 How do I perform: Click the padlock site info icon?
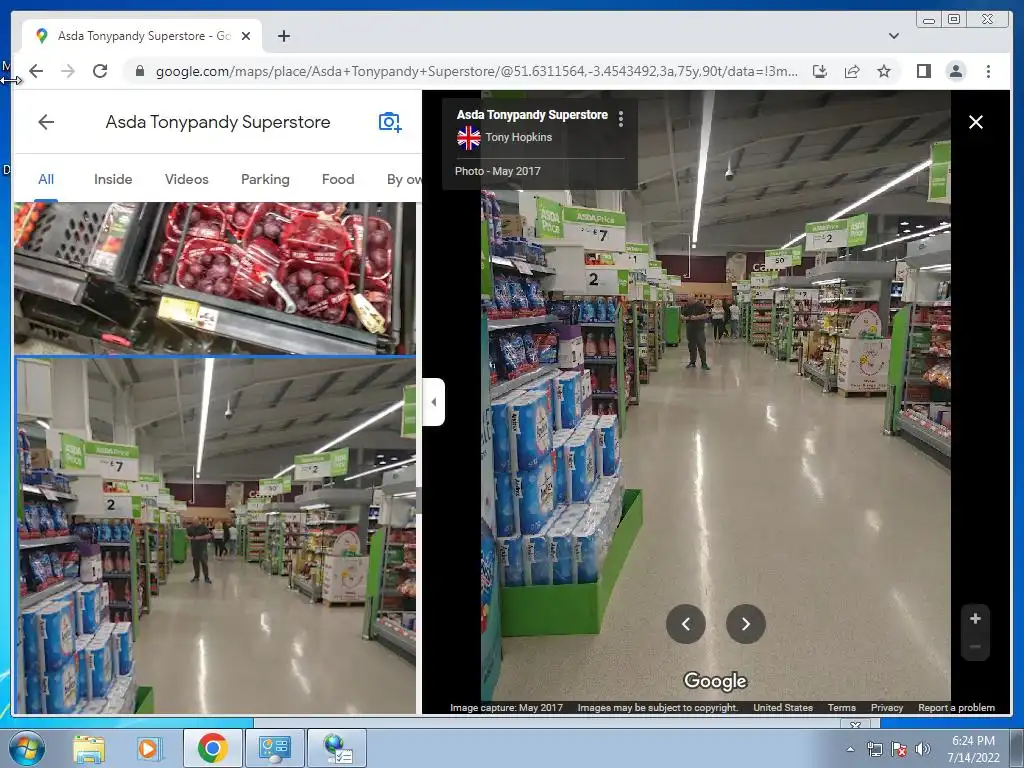(x=139, y=71)
